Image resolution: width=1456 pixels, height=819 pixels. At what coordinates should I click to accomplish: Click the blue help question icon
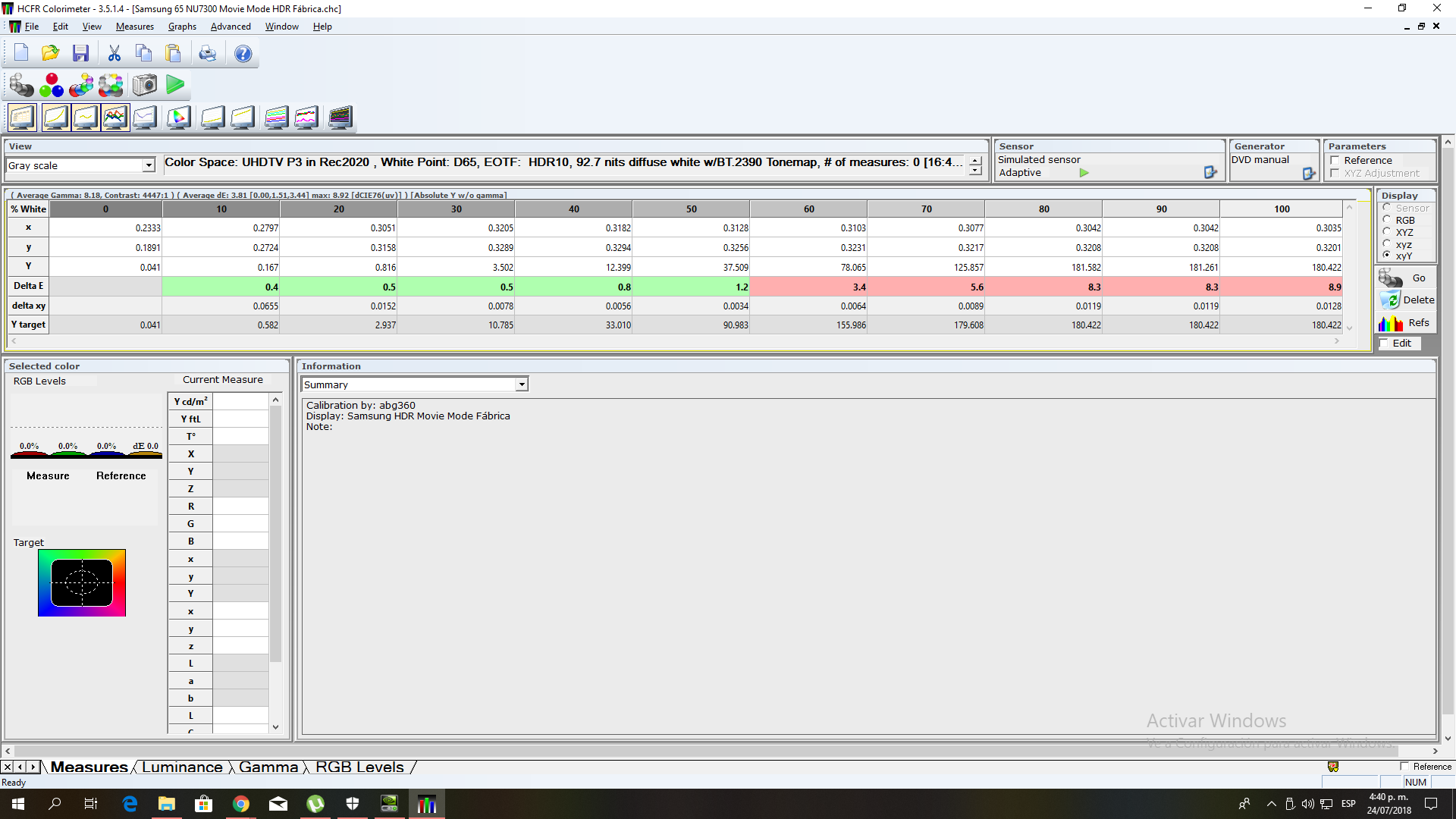point(243,53)
